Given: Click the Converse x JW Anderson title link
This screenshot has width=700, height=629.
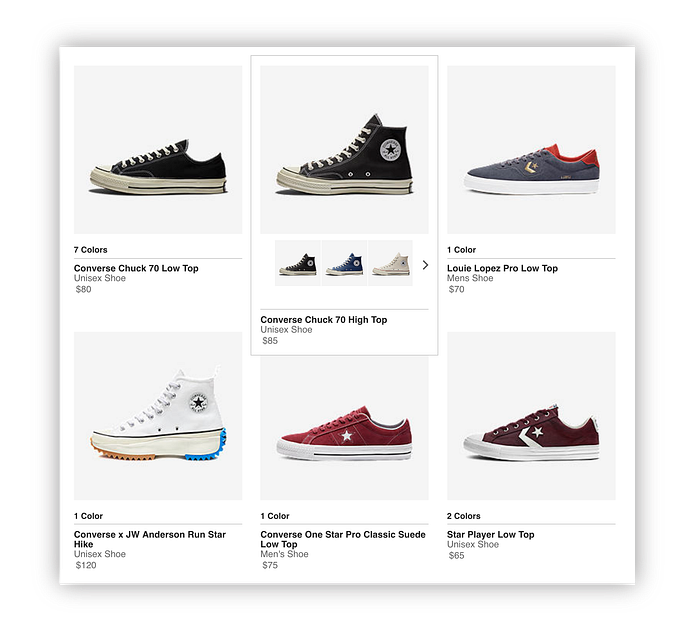Looking at the screenshot, I should pos(150,539).
